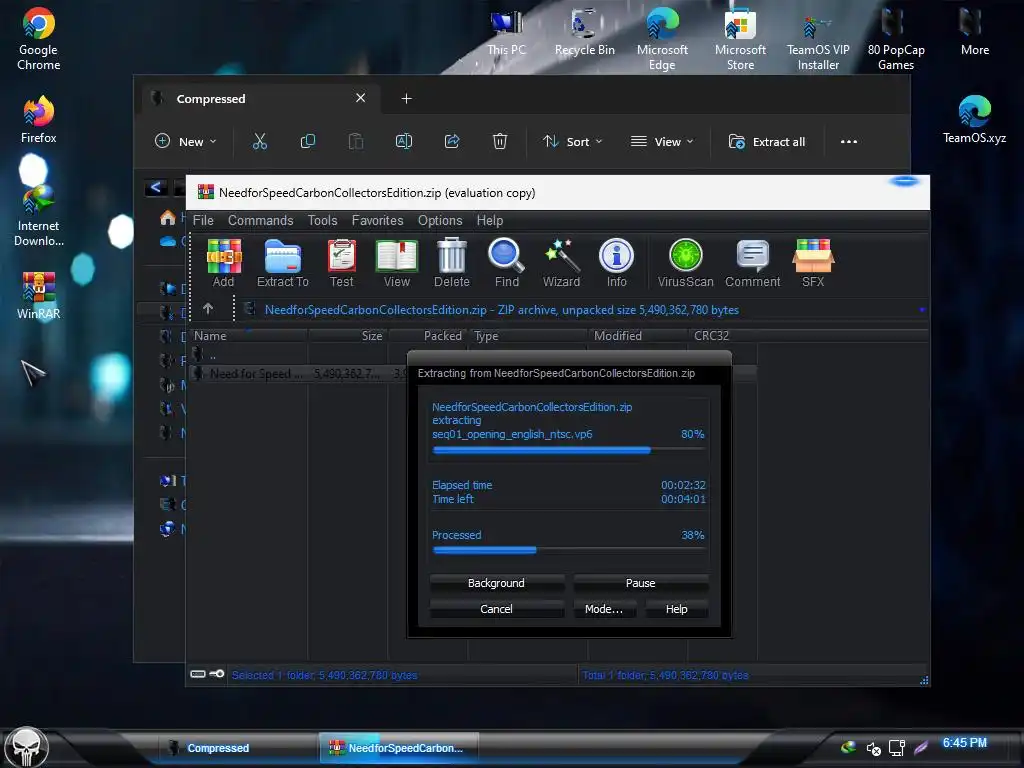
Task: Open WinRAR desktop shortcut
Action: click(x=39, y=295)
